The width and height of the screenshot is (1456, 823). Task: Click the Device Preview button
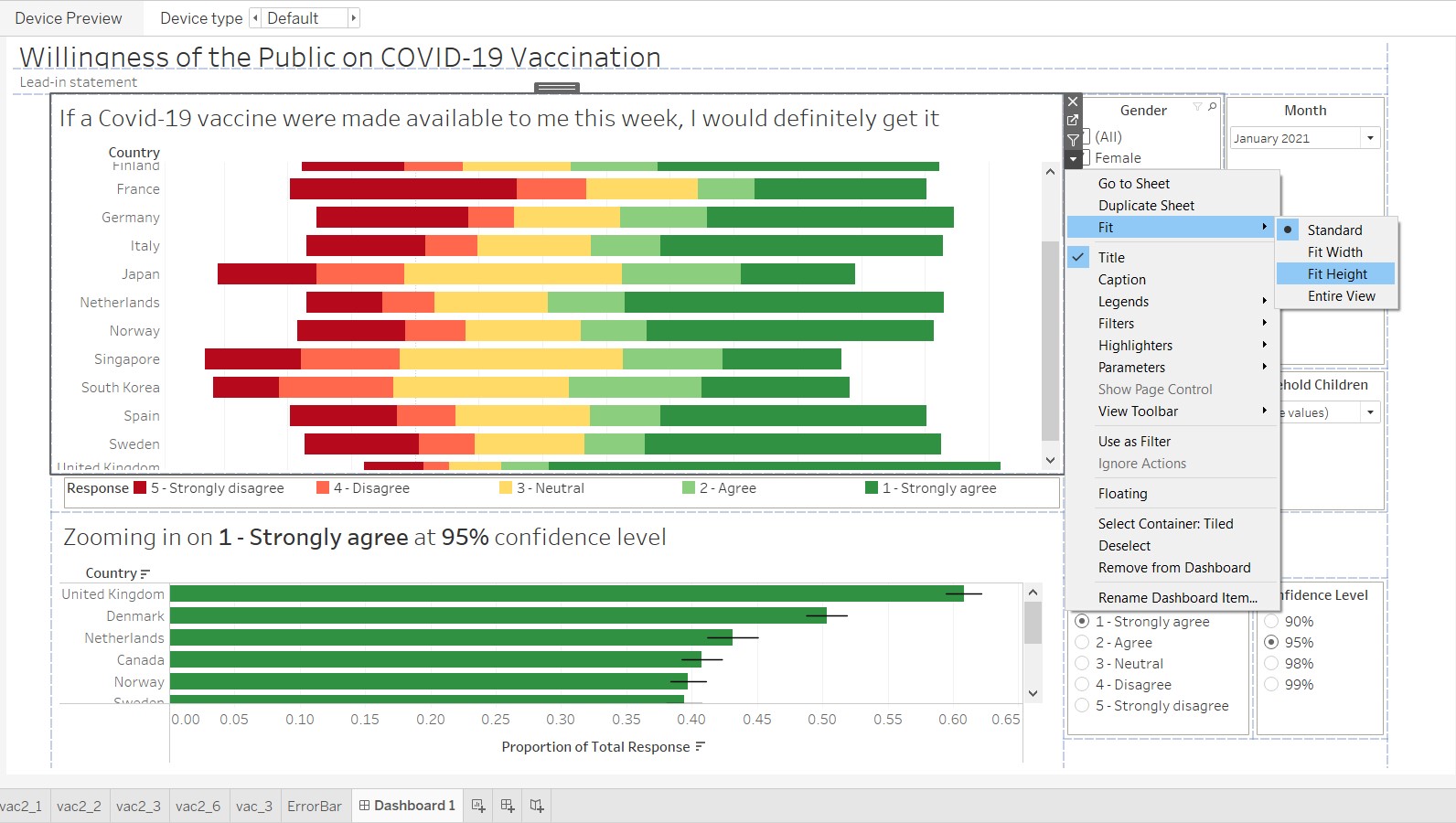69,18
